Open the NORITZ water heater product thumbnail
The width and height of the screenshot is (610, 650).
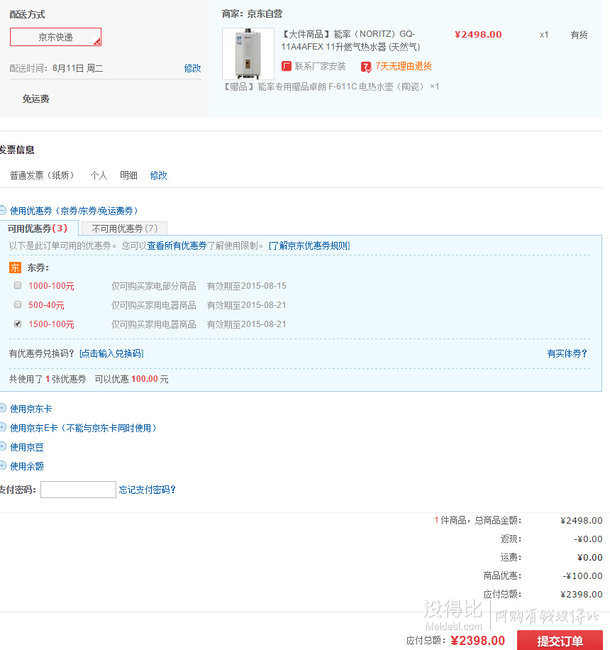[x=248, y=53]
